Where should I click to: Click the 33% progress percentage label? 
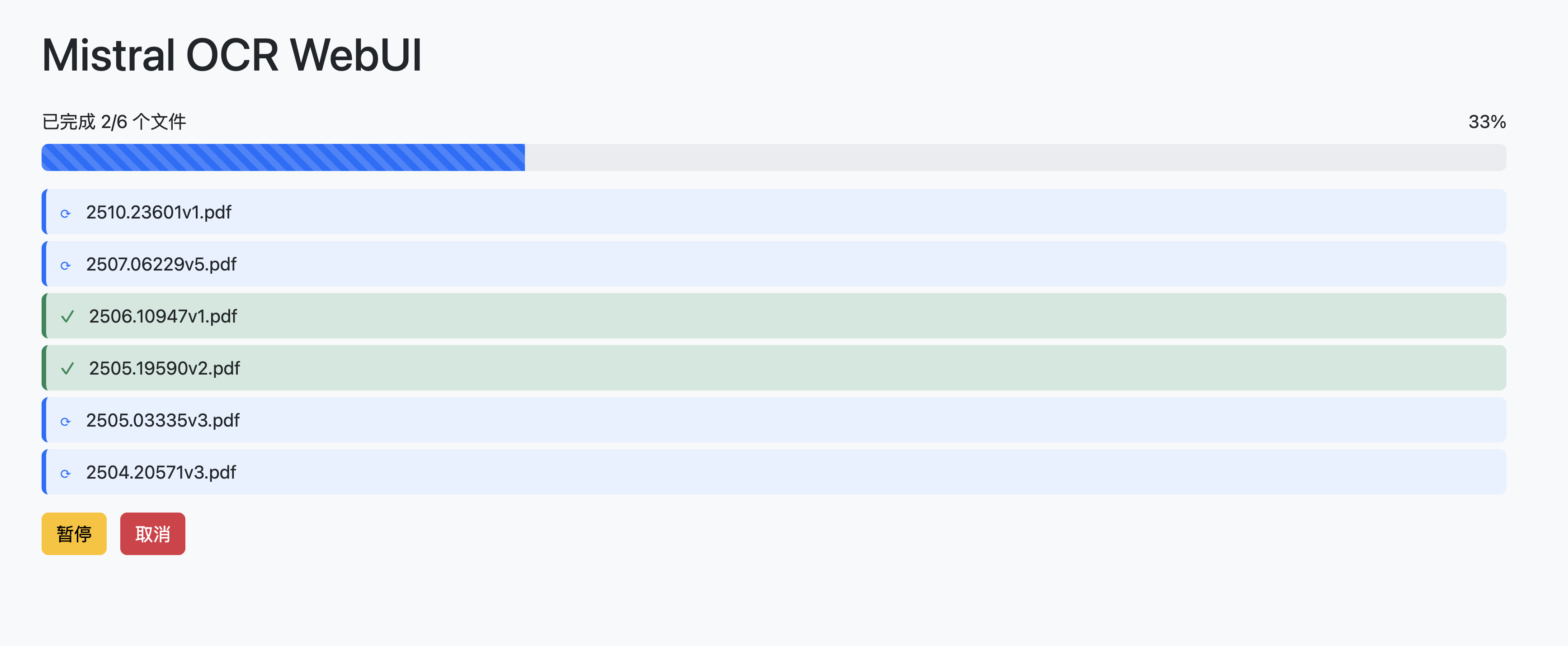click(1487, 122)
